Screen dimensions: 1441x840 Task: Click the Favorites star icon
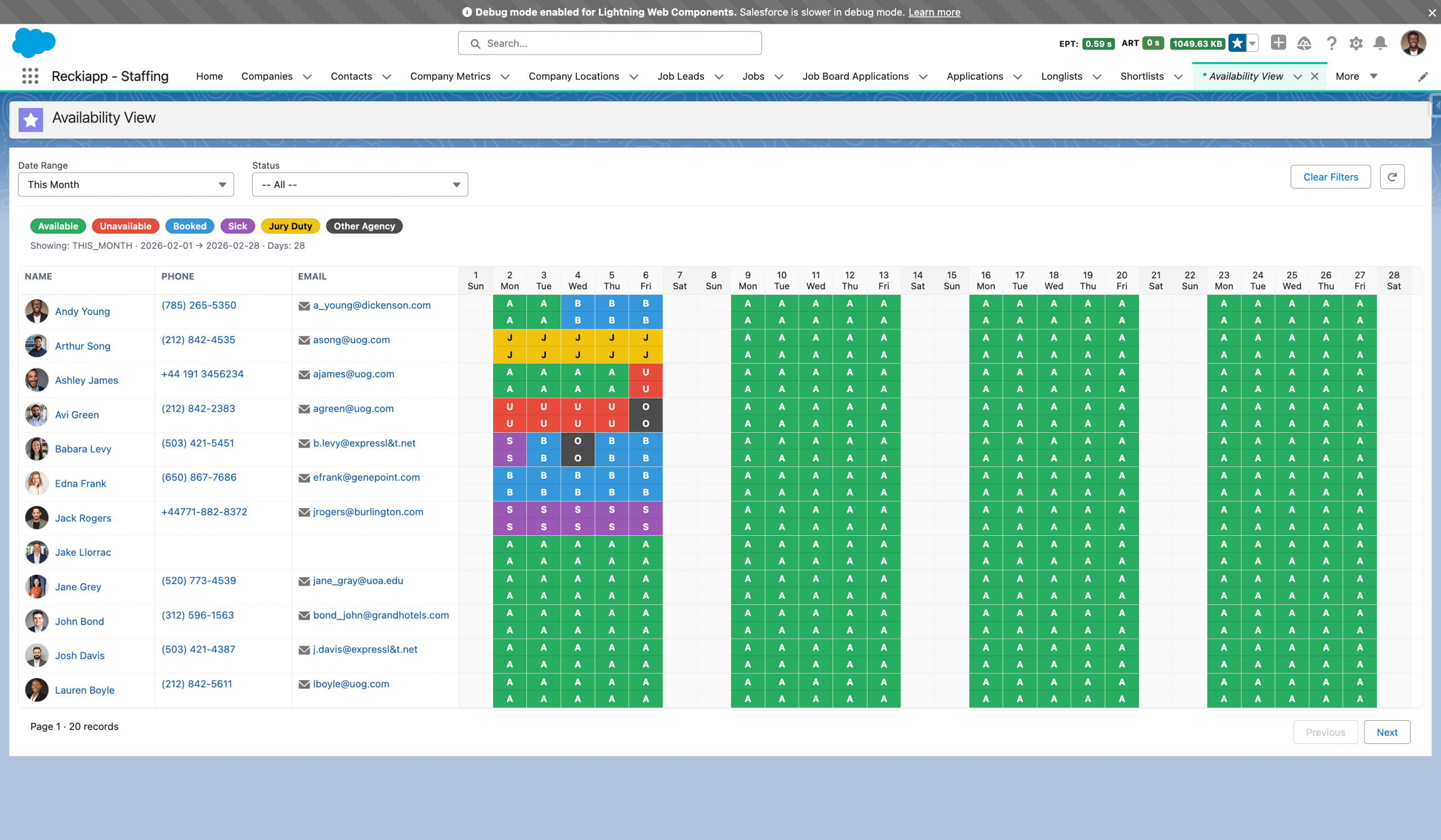click(1237, 43)
